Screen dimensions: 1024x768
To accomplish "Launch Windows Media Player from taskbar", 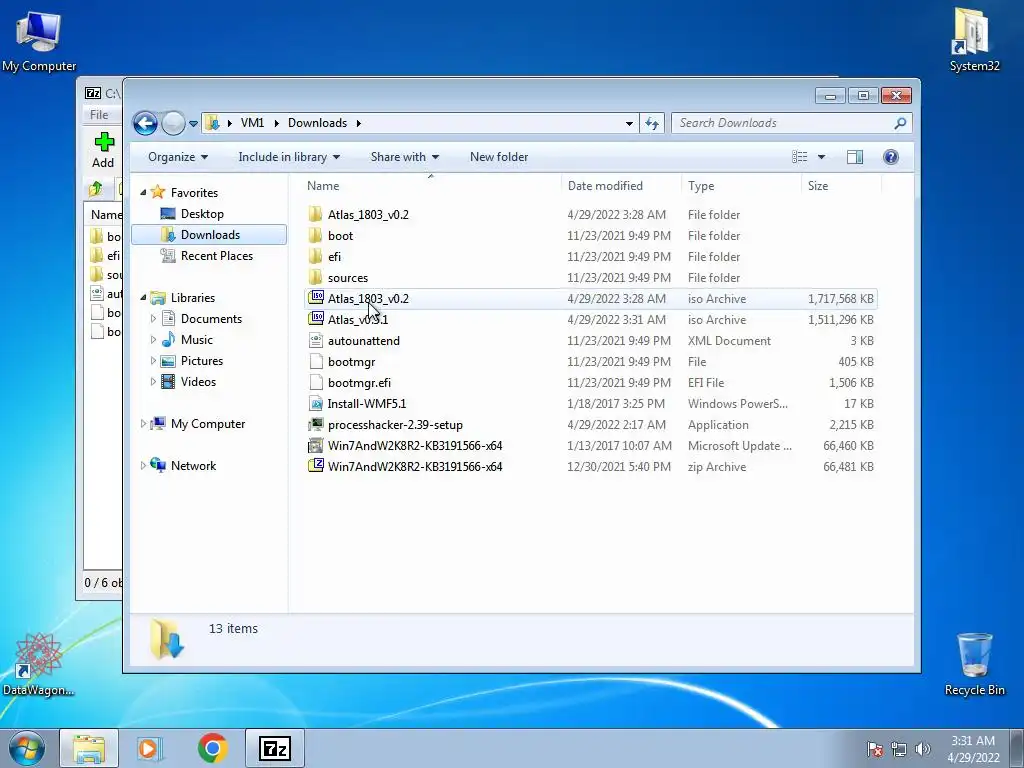I will (x=150, y=748).
